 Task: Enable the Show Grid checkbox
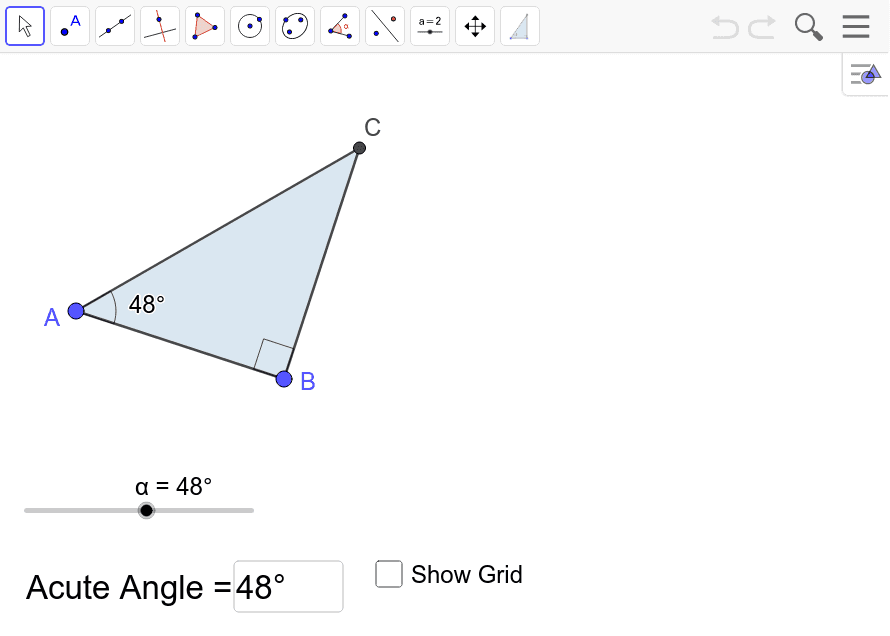tap(389, 574)
